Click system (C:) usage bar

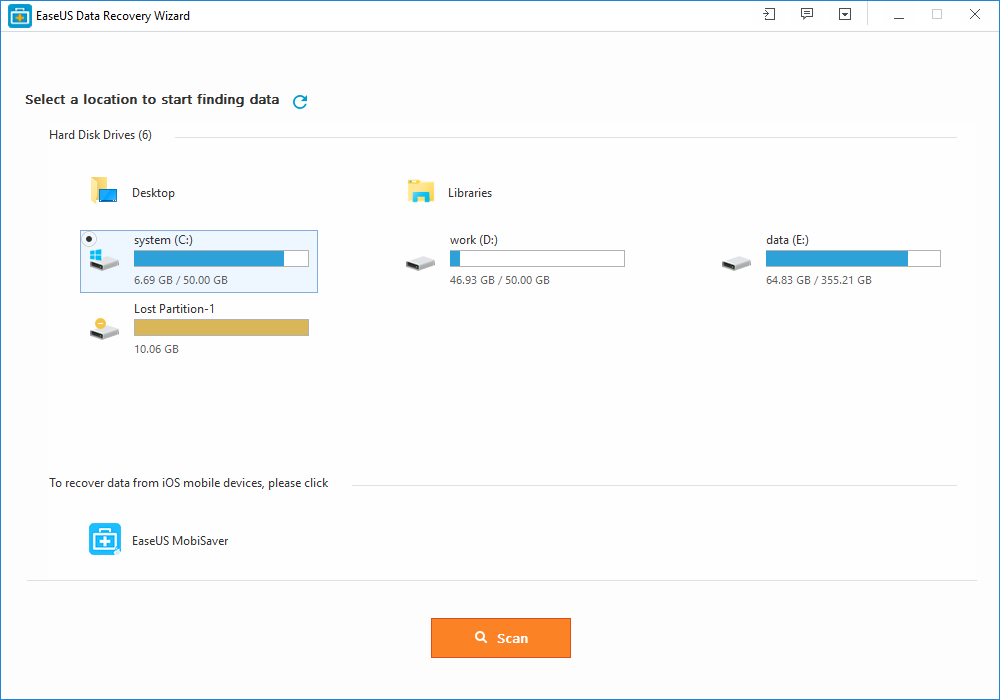[221, 258]
